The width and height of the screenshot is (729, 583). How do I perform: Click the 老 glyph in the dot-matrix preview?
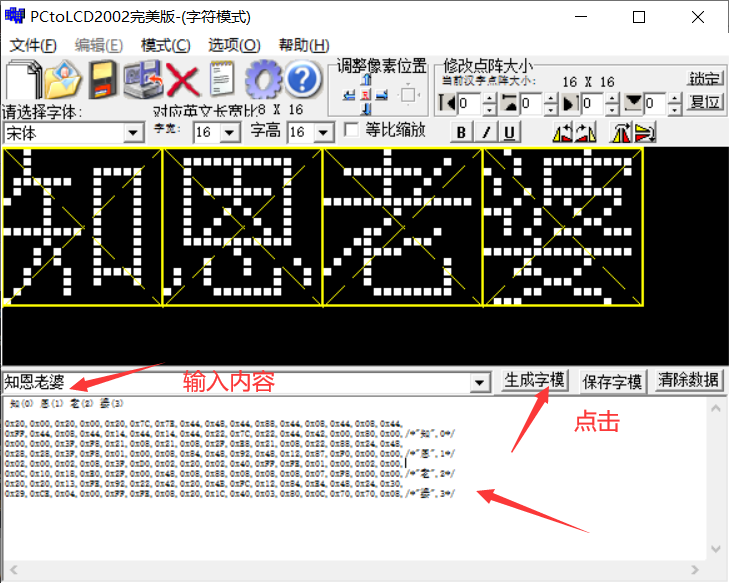pyautogui.click(x=403, y=227)
